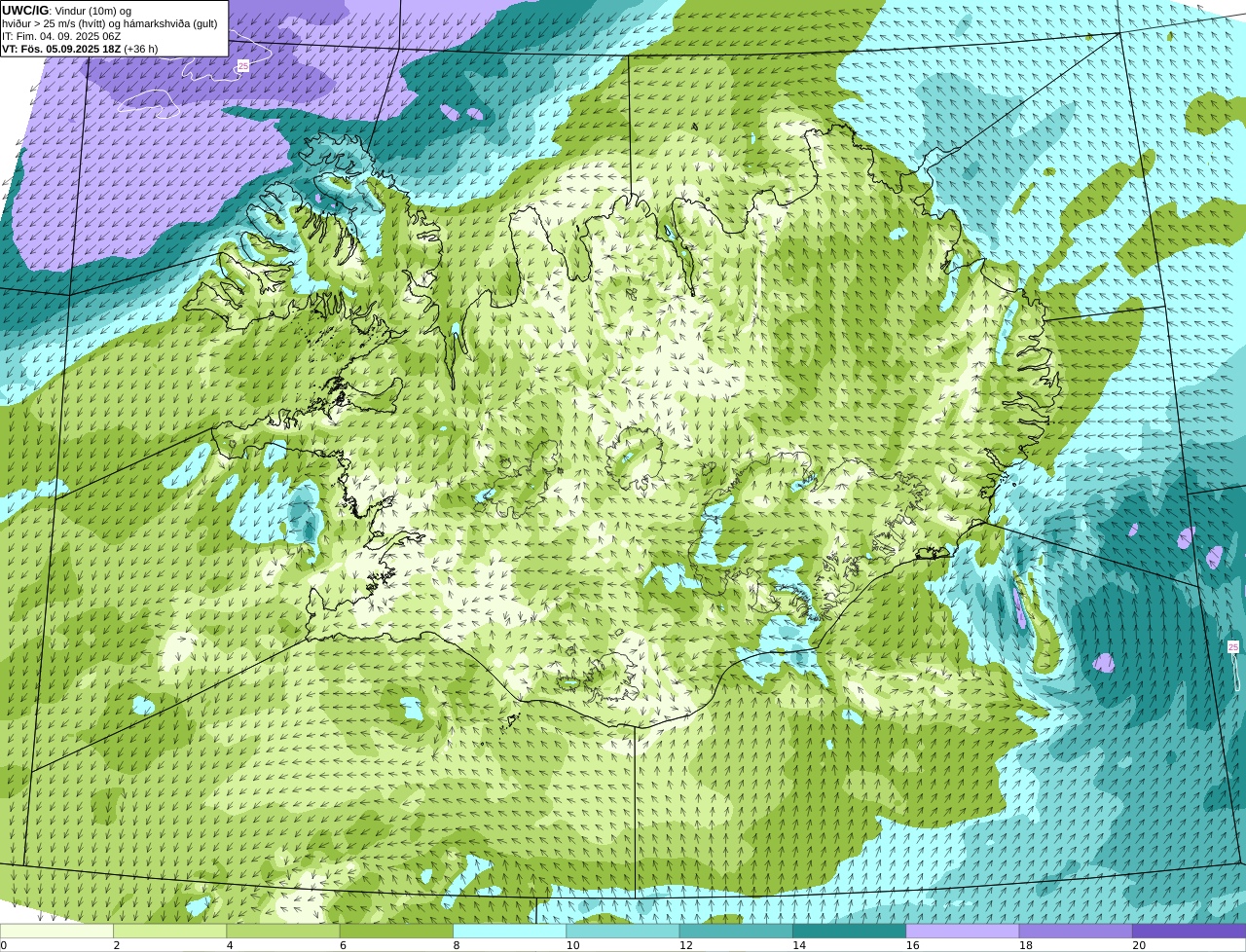Select the legend swatch between 18 and 20
Screen dimensions: 1246x952
pos(1076,931)
